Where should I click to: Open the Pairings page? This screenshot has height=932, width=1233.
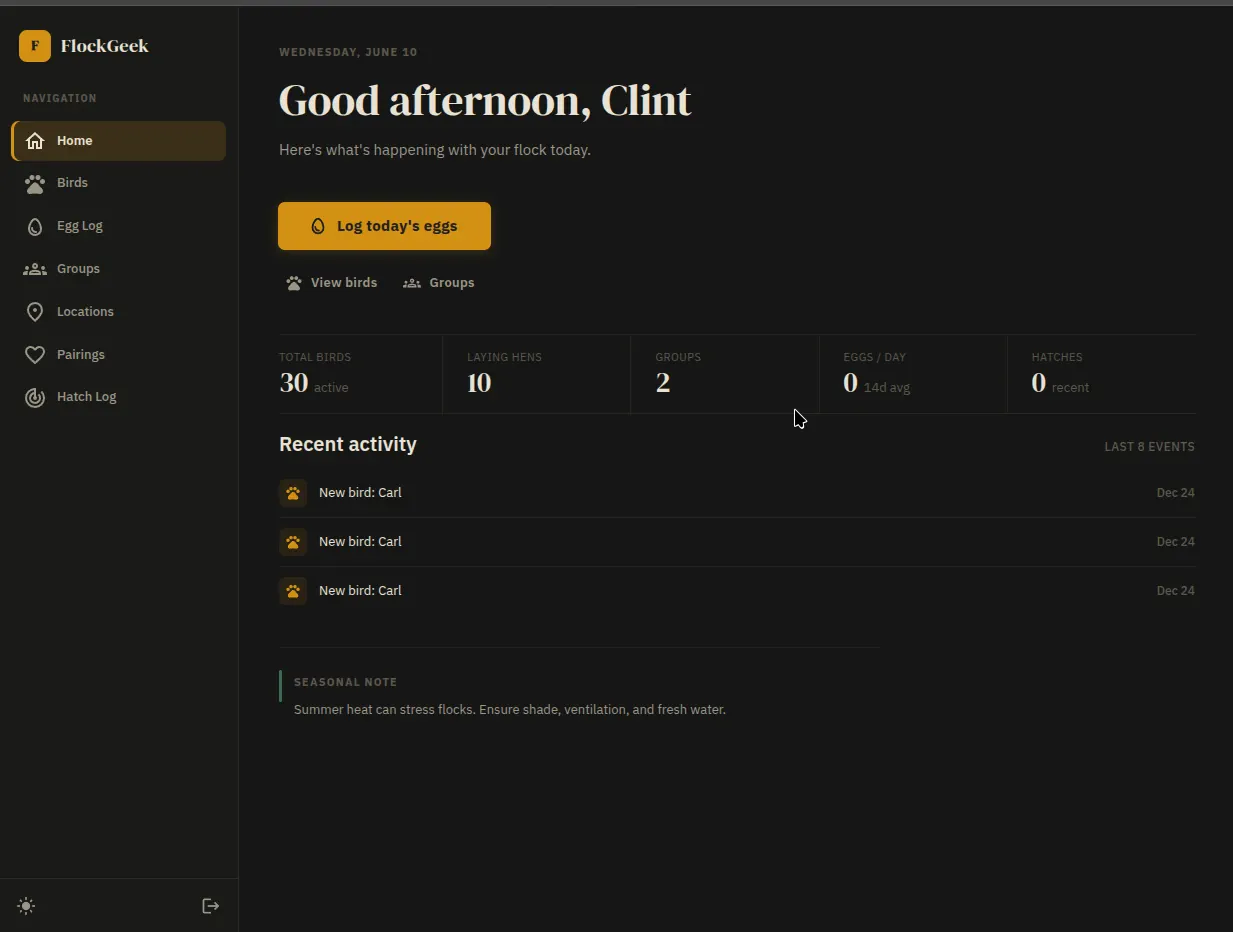pyautogui.click(x=118, y=355)
